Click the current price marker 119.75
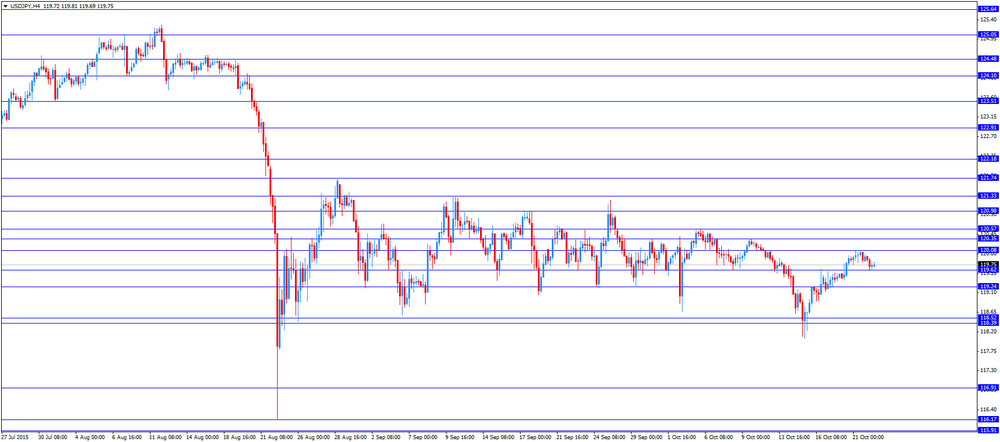 click(x=988, y=264)
